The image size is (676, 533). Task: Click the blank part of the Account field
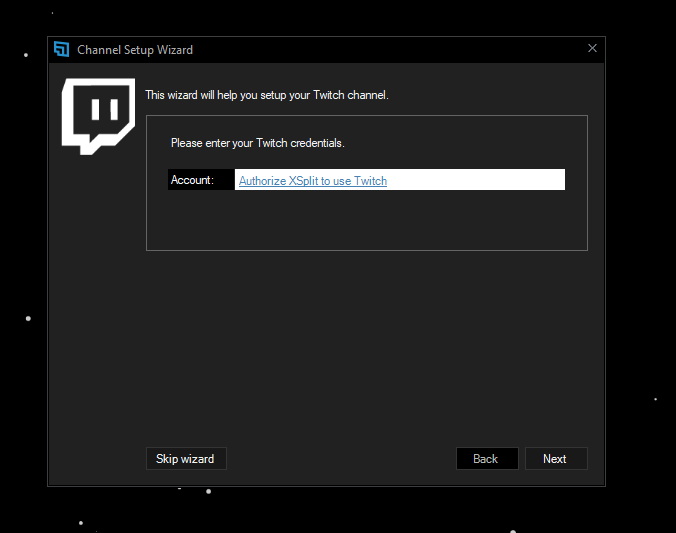click(x=474, y=179)
